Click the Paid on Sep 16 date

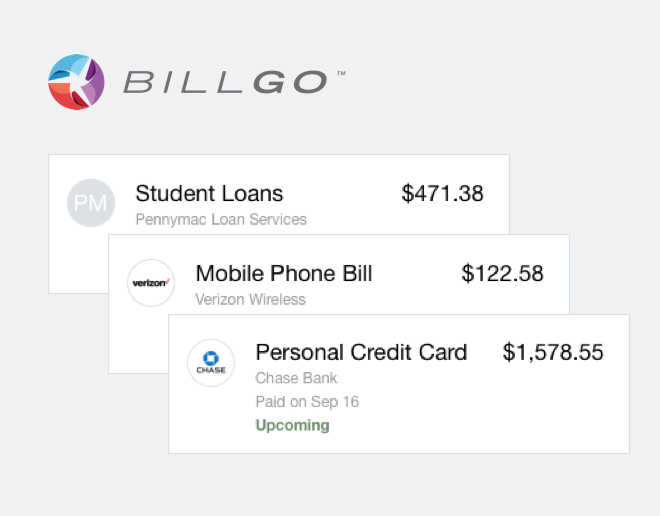(307, 402)
